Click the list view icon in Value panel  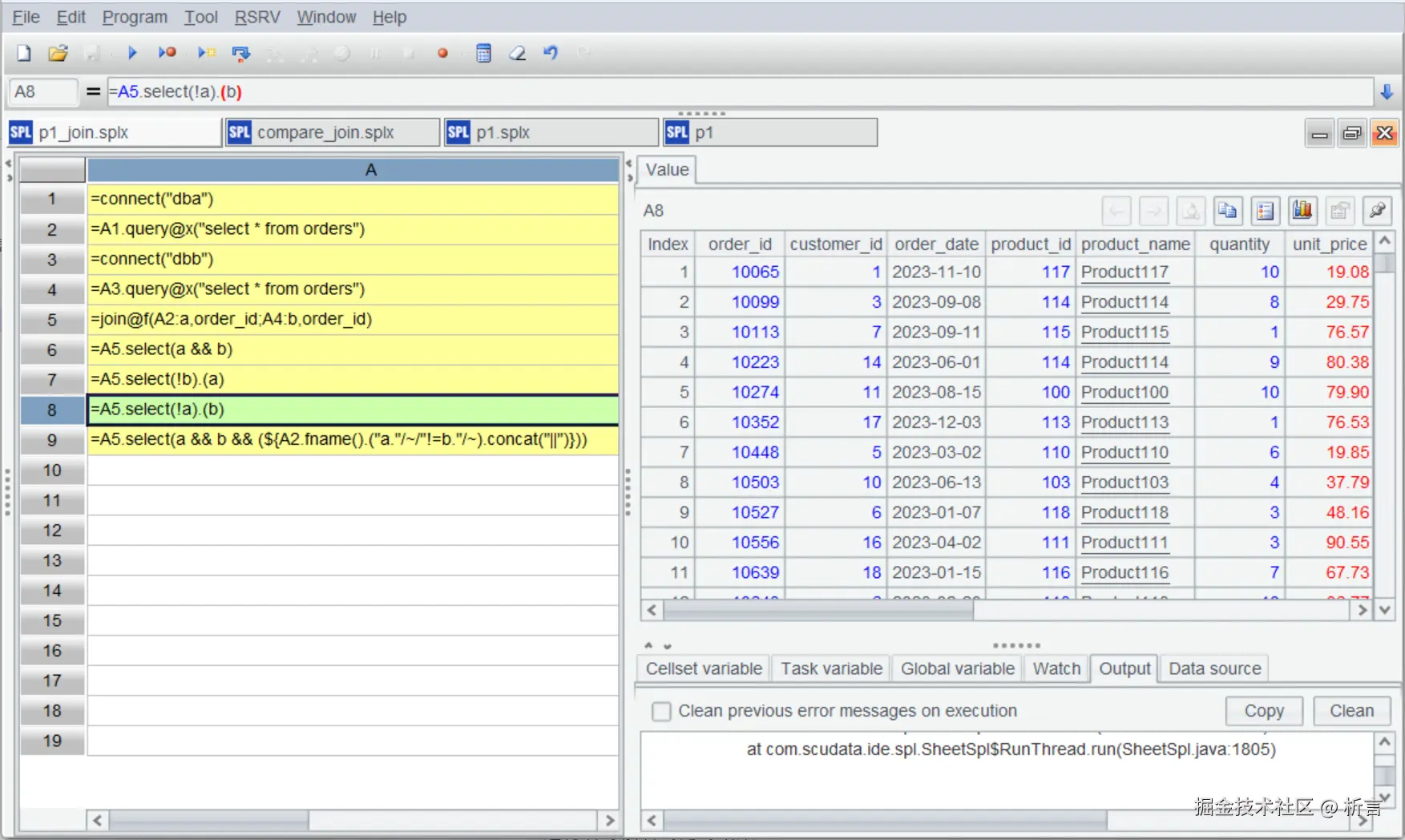[1266, 211]
